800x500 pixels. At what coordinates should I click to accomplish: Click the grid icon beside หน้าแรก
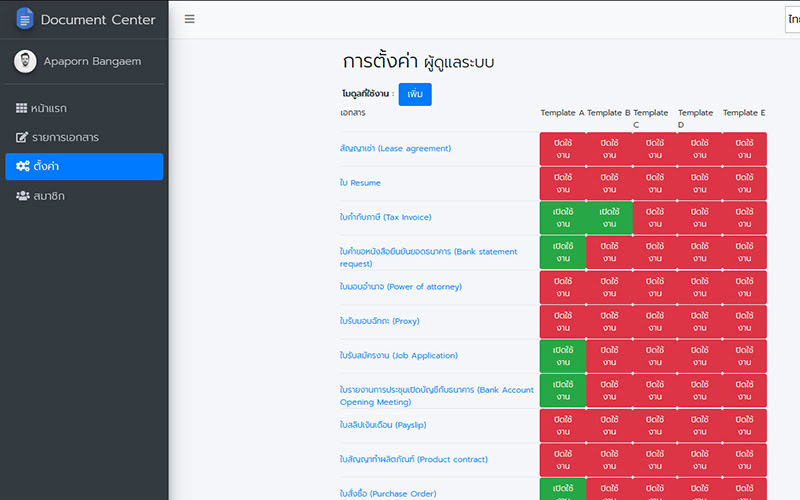(22, 108)
